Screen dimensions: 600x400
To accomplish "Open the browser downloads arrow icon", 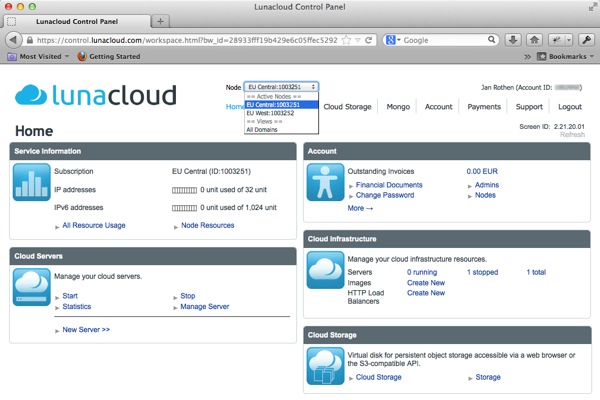I will pos(513,40).
